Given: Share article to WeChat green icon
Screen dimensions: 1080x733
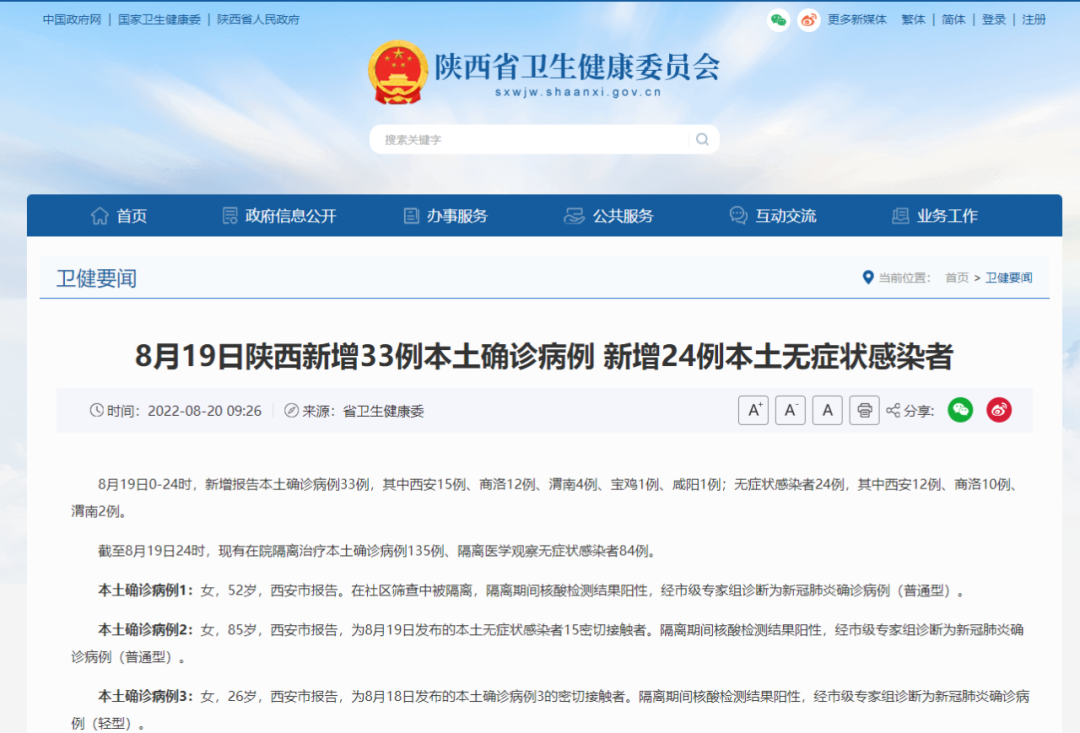Looking at the screenshot, I should tap(960, 410).
